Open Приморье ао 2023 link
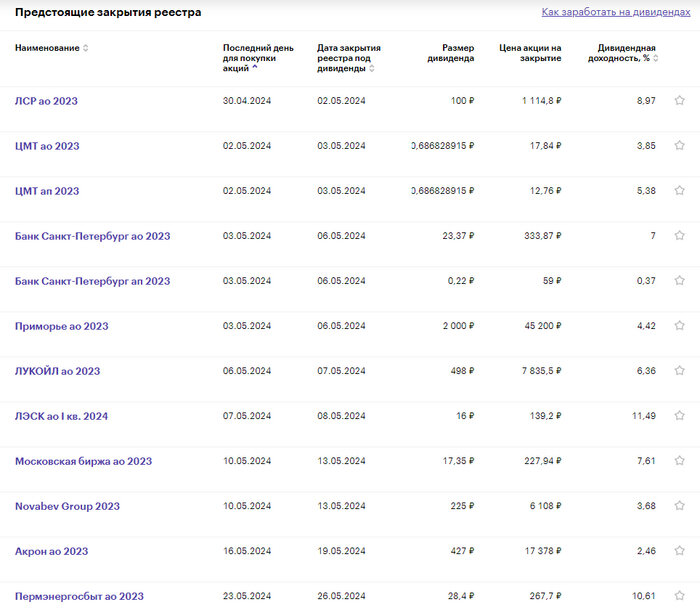Image resolution: width=700 pixels, height=610 pixels. (62, 326)
